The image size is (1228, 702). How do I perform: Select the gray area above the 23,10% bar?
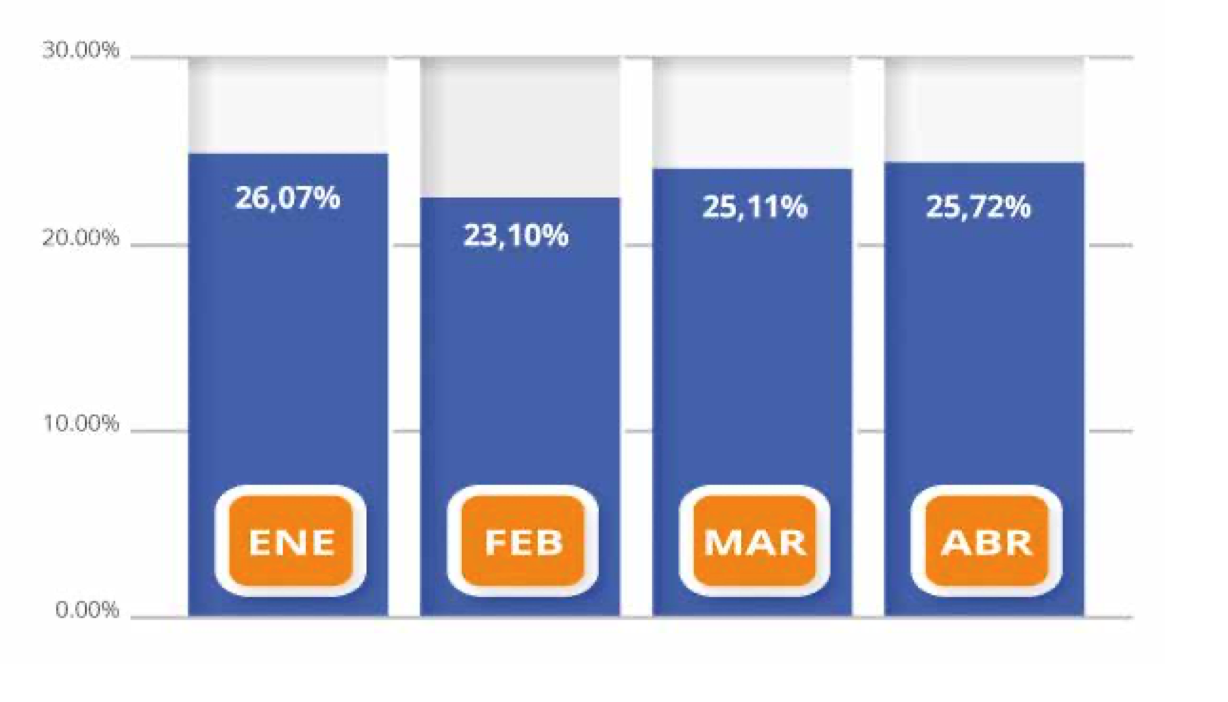(520, 126)
